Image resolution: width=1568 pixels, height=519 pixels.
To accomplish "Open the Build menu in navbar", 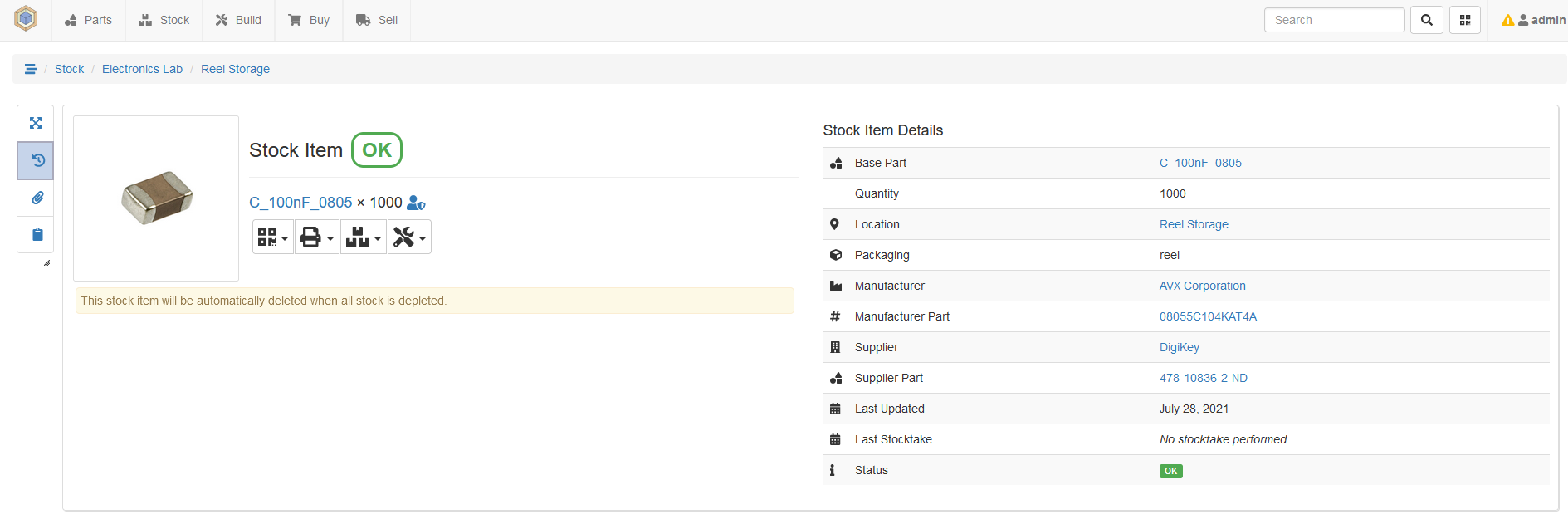I will coord(238,20).
